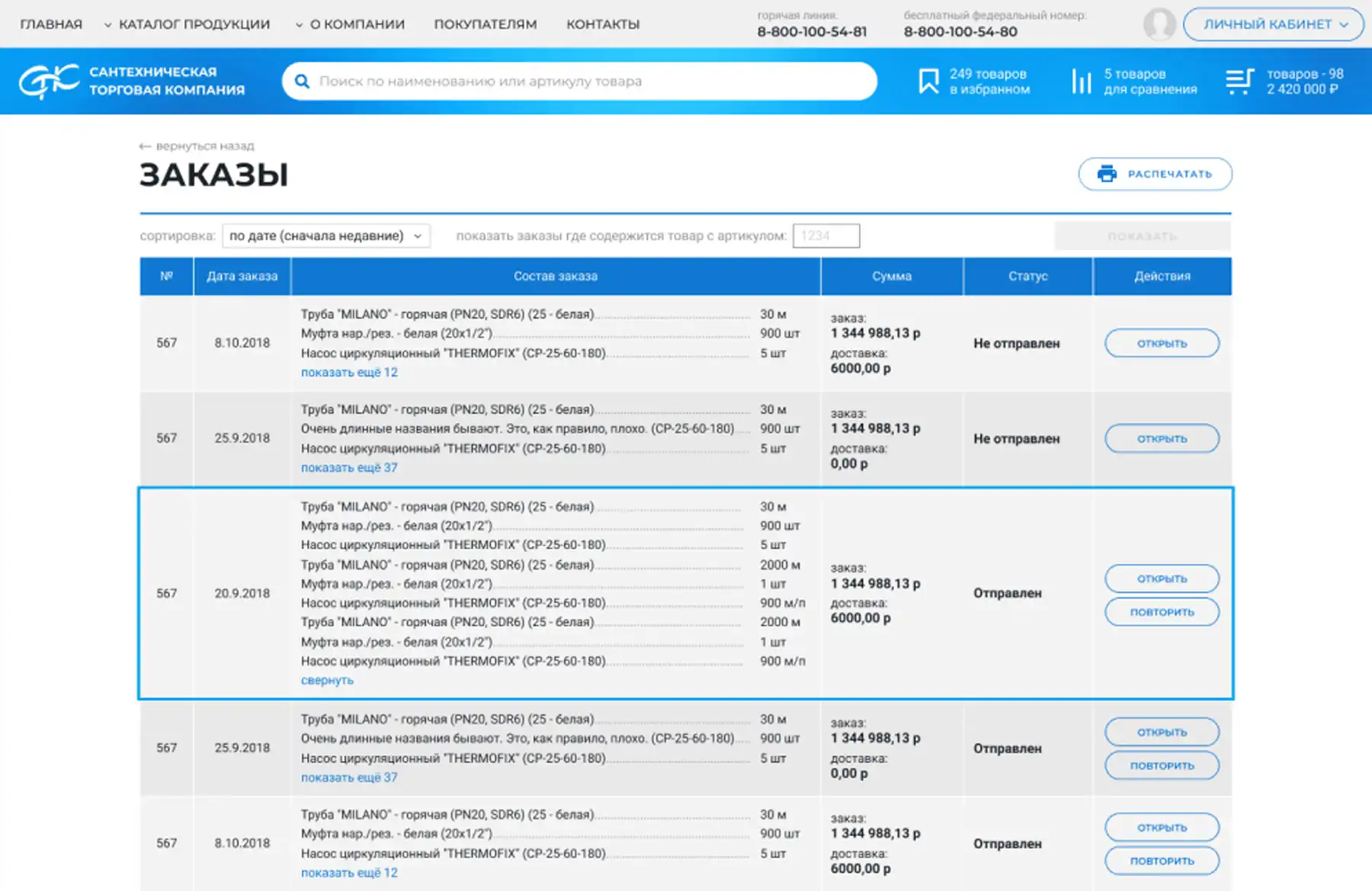
Task: Expand показать ещё 37 in fourth order
Action: 349,777
